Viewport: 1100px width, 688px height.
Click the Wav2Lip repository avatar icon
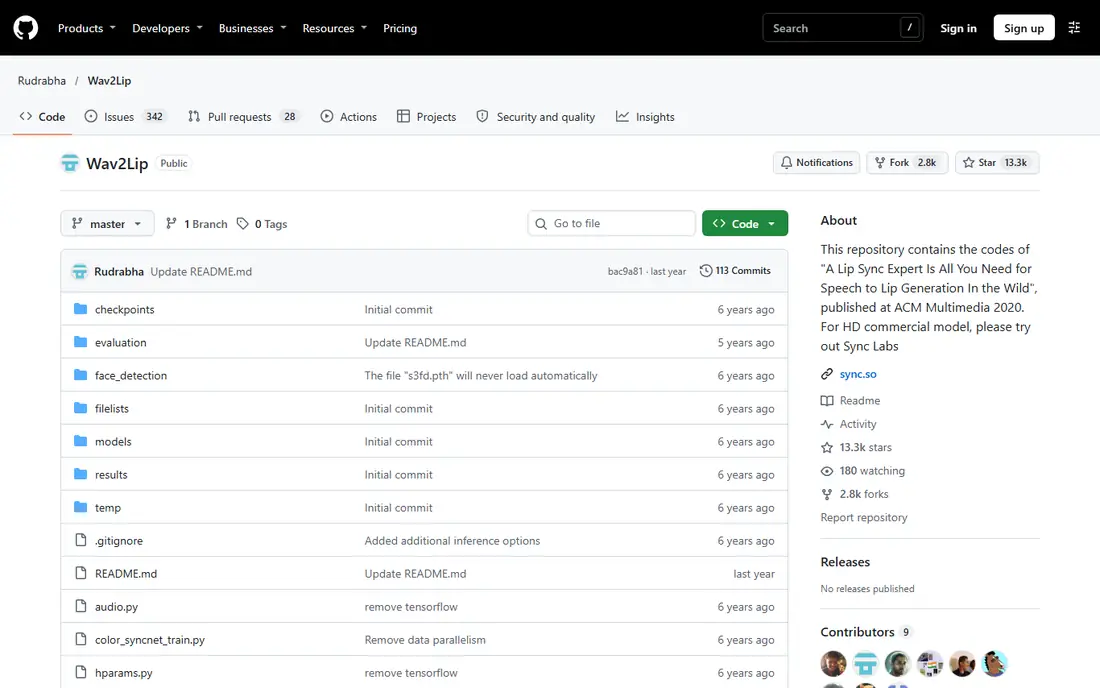click(69, 163)
